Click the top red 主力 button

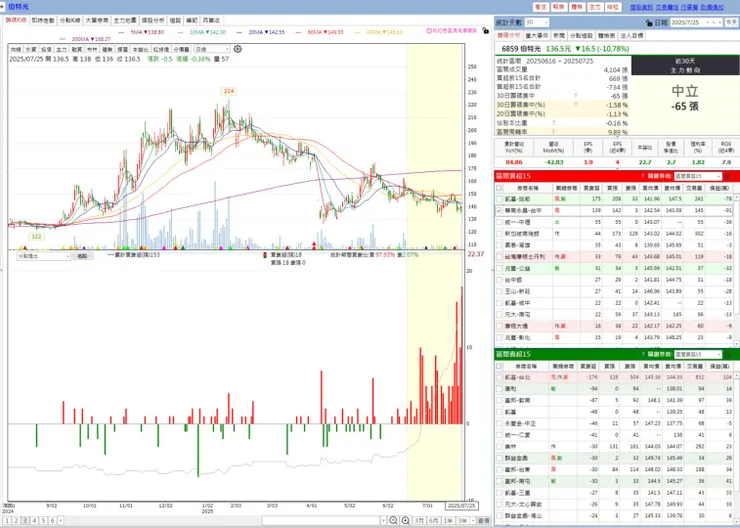point(595,7)
